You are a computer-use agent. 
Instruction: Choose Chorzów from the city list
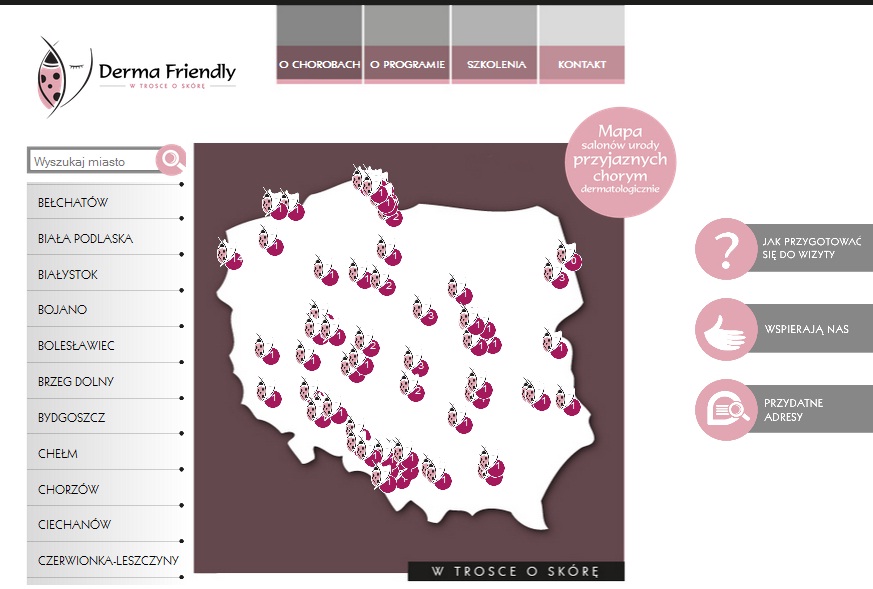pyautogui.click(x=68, y=489)
